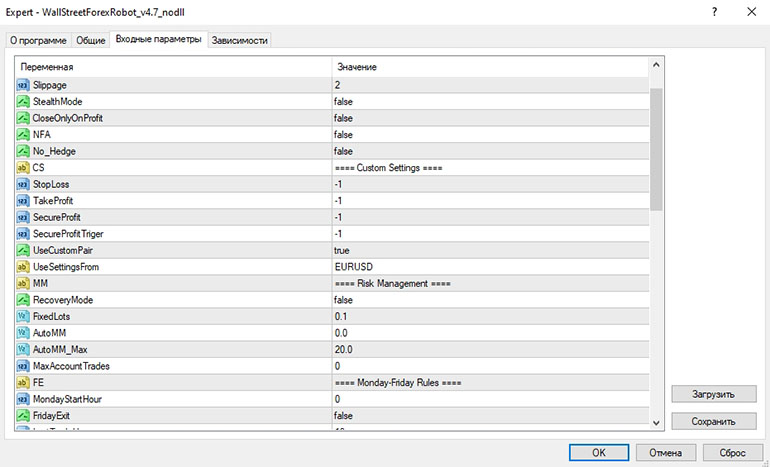The width and height of the screenshot is (770, 467).
Task: Select the UseSettingsFrom variable name
Action: pos(66,267)
